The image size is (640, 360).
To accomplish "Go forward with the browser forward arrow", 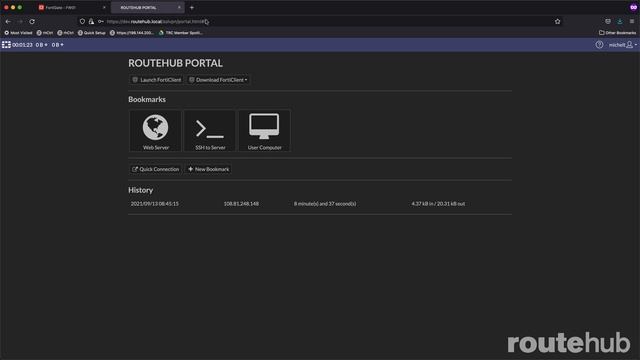I will click(20, 21).
